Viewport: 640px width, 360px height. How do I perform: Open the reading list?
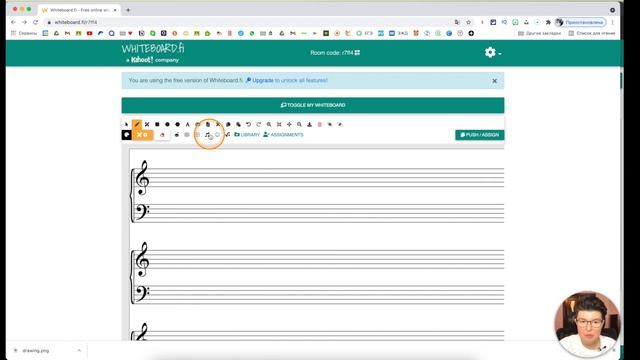(591, 33)
